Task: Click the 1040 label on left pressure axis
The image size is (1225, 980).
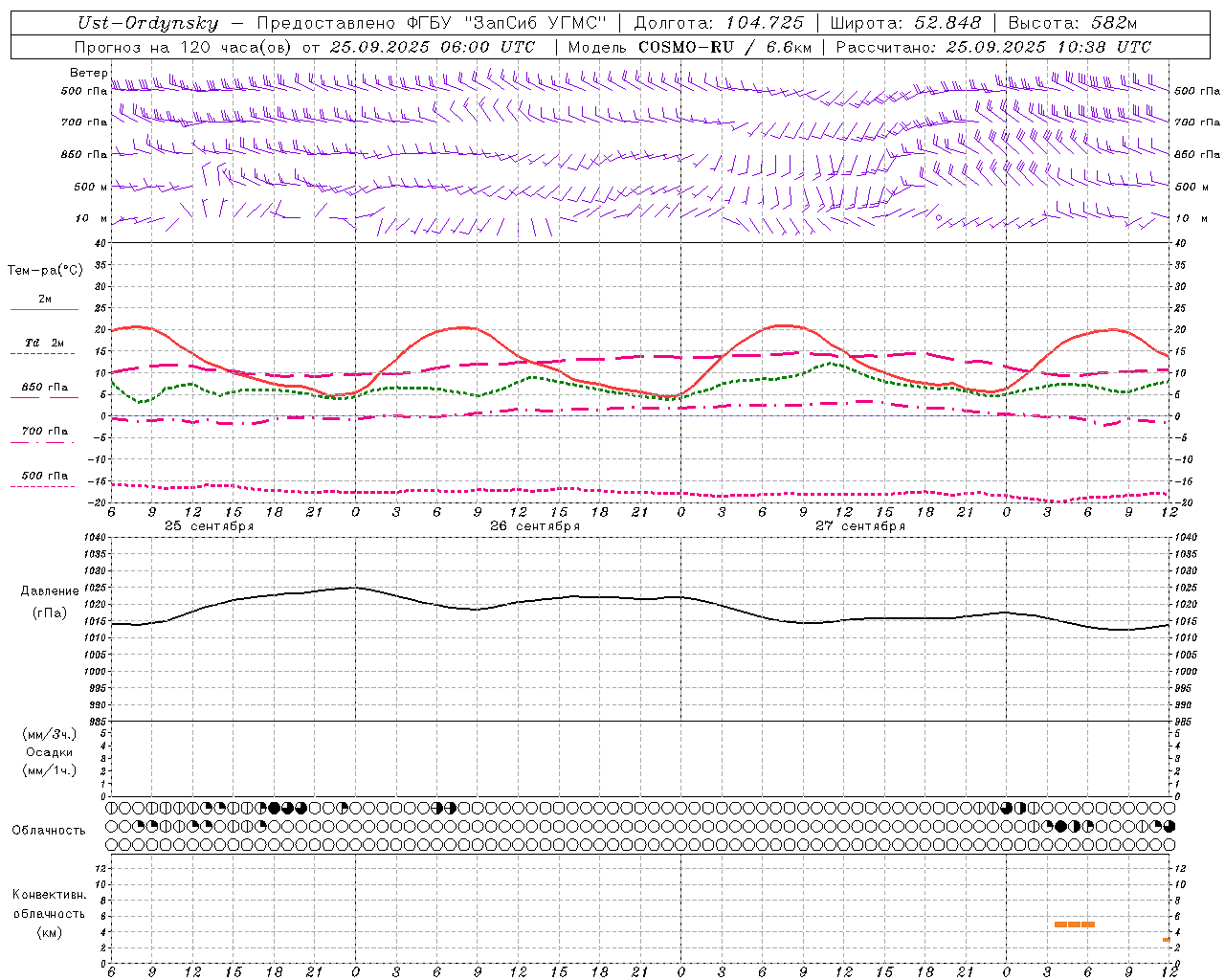Action: [93, 538]
